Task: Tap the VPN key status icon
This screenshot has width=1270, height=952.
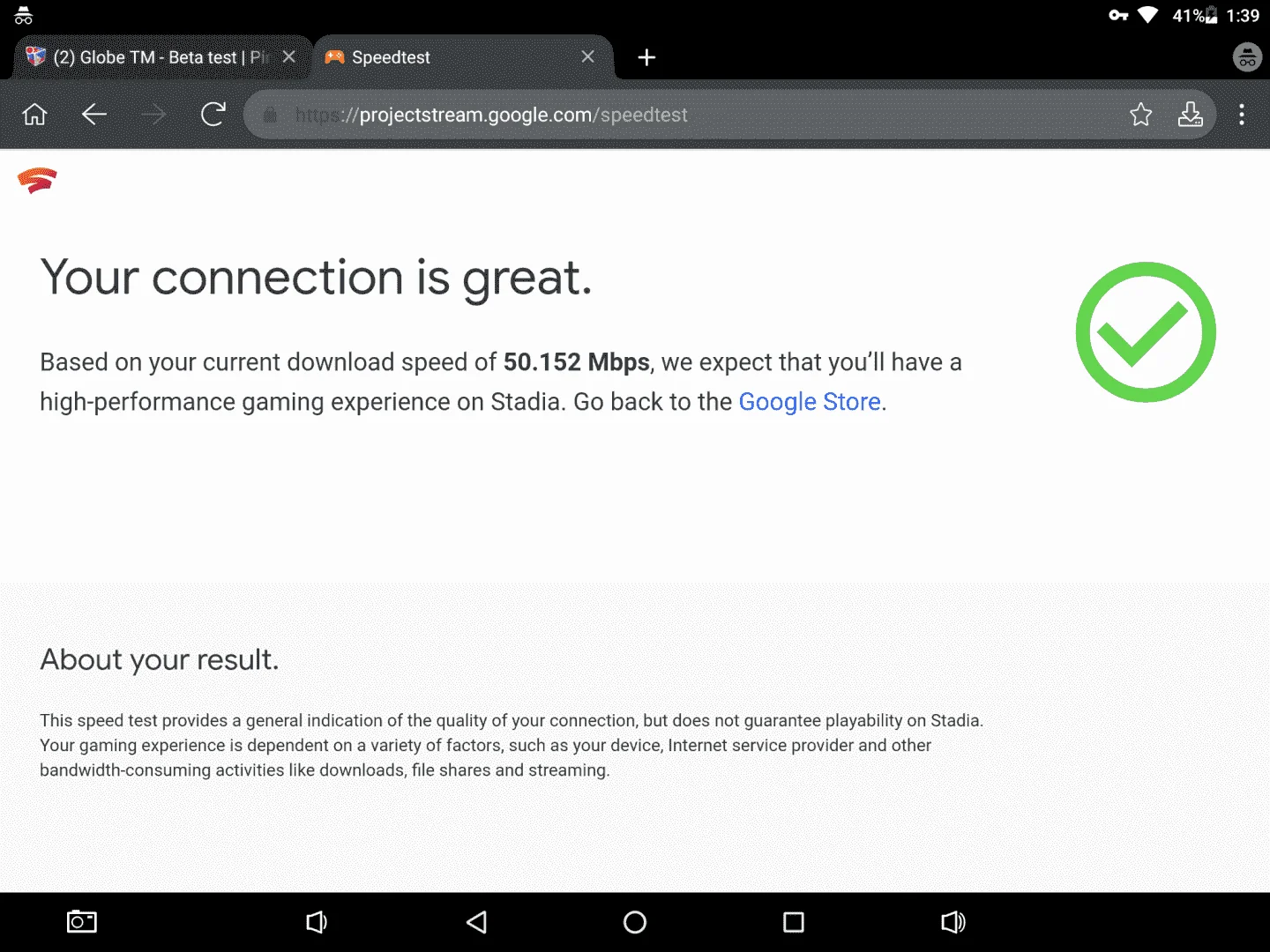Action: (1118, 15)
